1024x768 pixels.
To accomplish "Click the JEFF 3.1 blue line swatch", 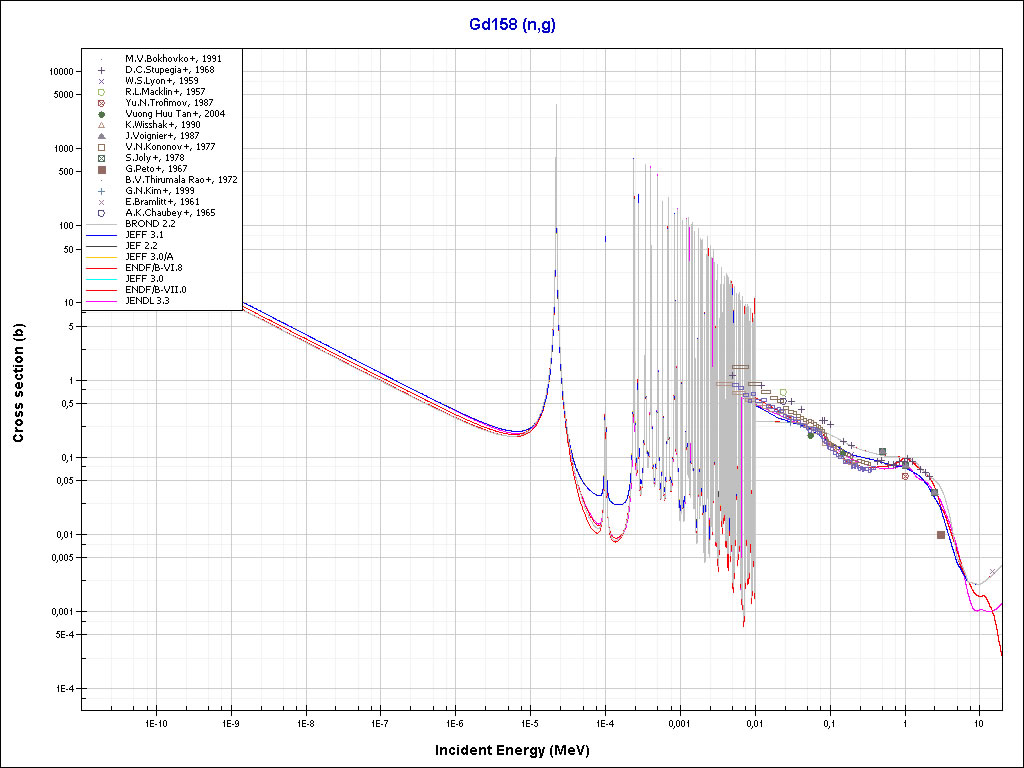I will 102,235.
